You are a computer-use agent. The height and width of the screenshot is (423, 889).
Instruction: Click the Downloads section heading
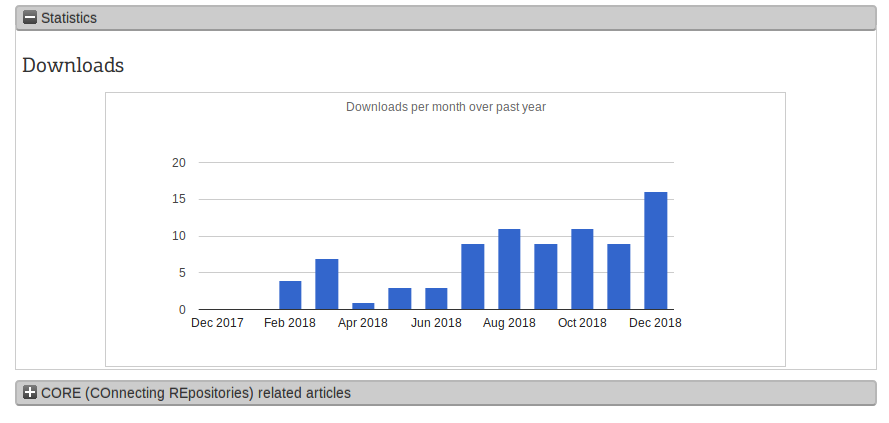tap(73, 66)
